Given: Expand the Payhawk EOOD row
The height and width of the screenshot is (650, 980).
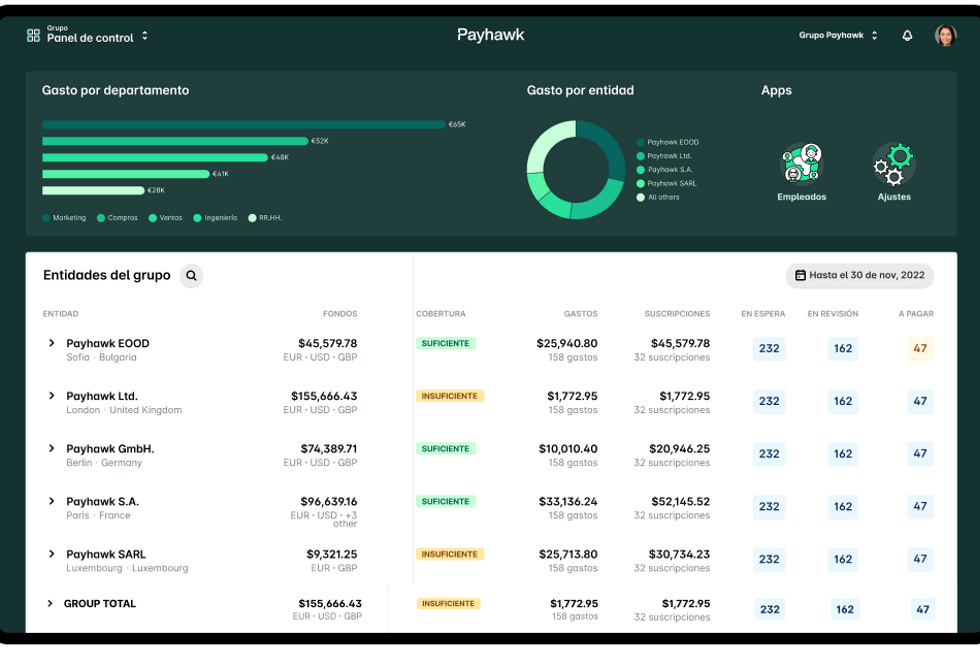Looking at the screenshot, I should click(52, 343).
